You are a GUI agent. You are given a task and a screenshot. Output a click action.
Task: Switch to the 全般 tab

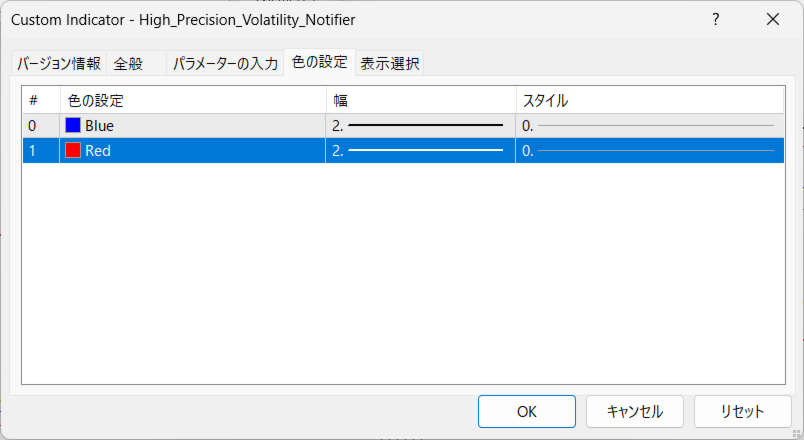coord(128,64)
